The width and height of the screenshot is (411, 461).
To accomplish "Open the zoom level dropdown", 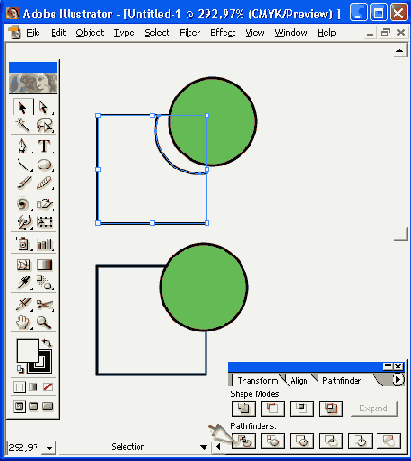I will [49, 448].
